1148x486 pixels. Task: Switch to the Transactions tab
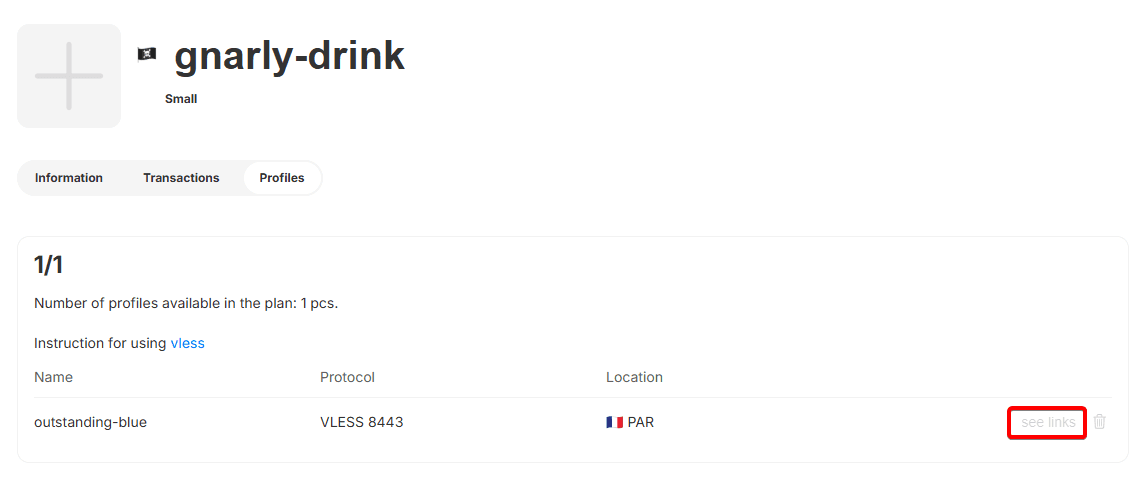[181, 178]
